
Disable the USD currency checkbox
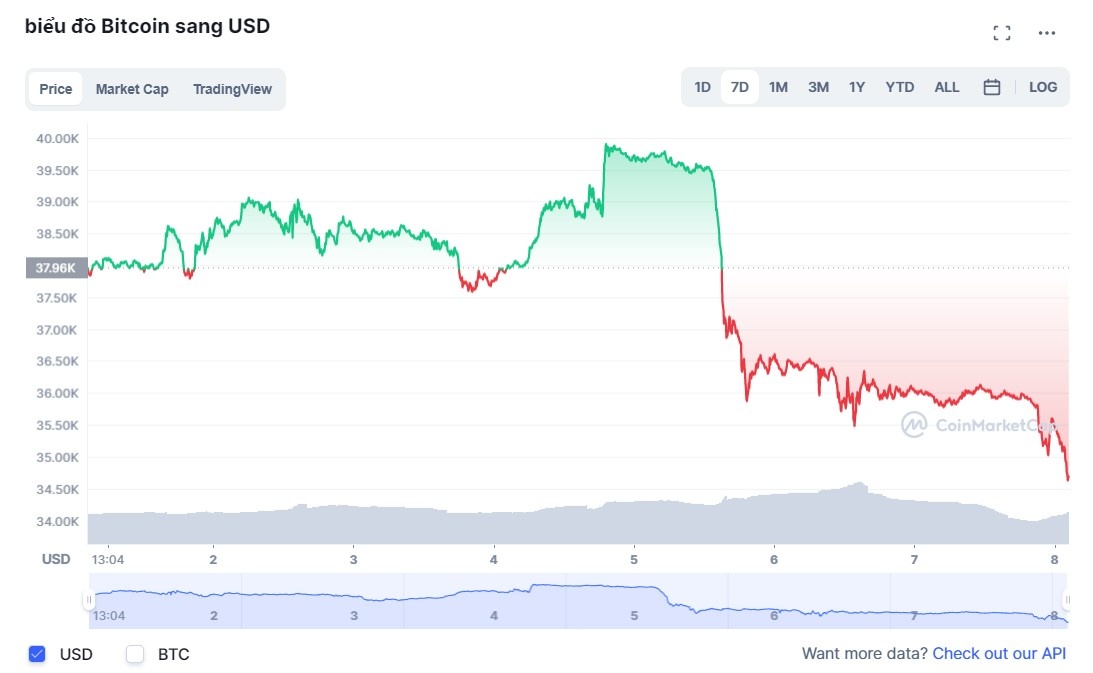(37, 654)
